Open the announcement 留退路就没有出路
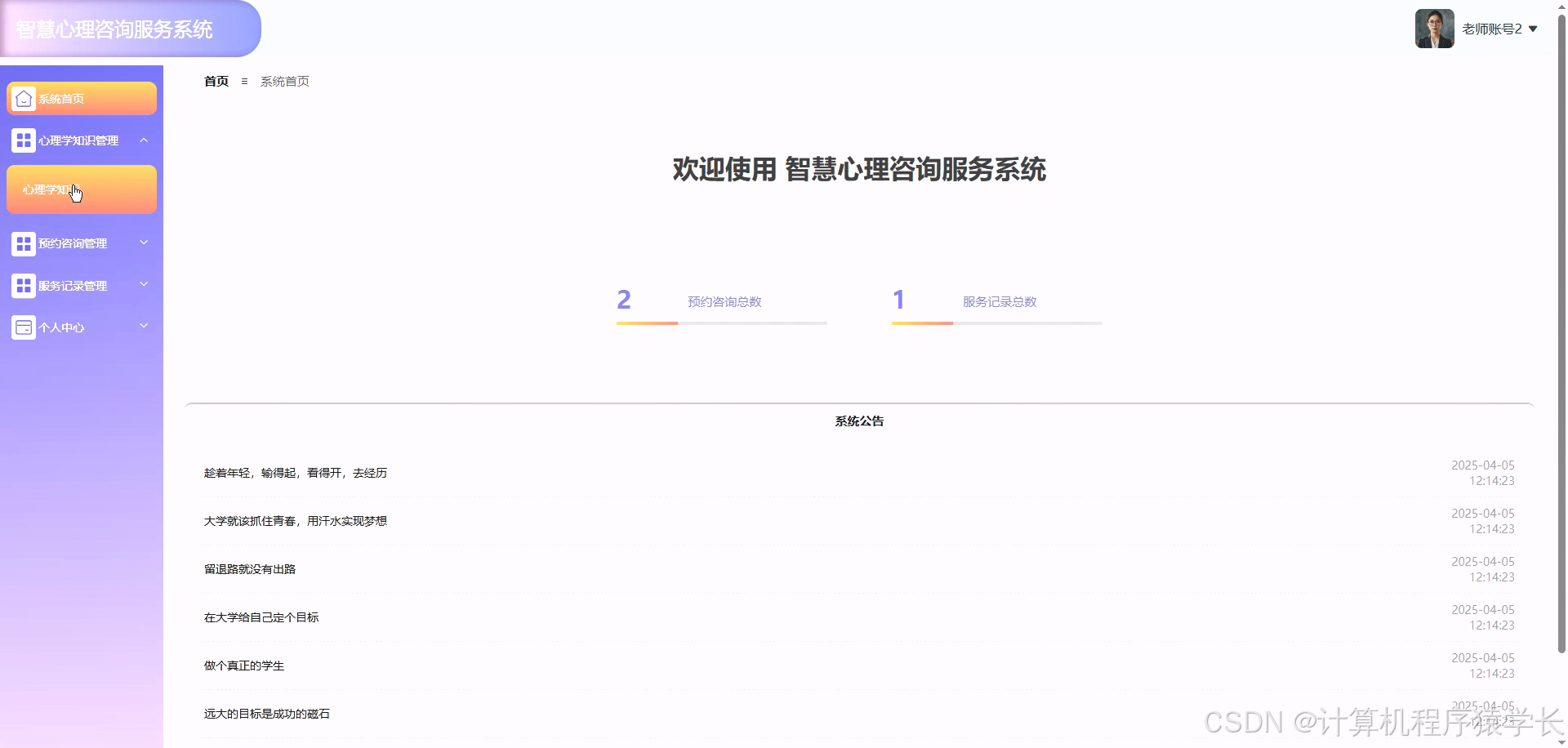The image size is (1568, 748). point(249,568)
